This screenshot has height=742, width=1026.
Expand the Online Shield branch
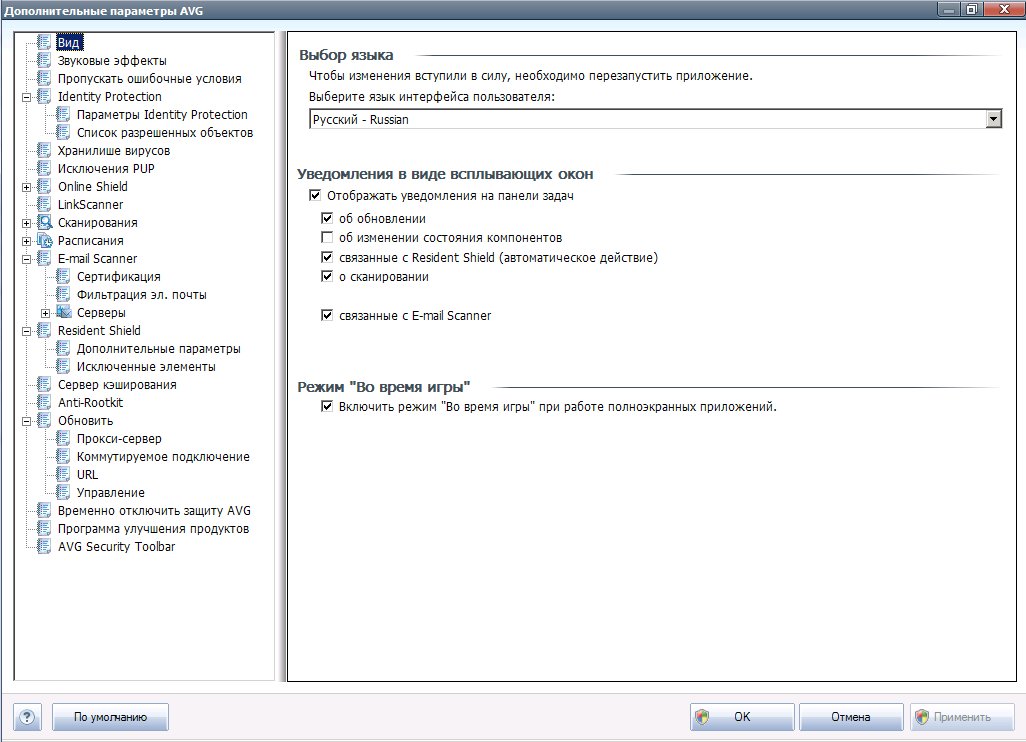pos(27,187)
